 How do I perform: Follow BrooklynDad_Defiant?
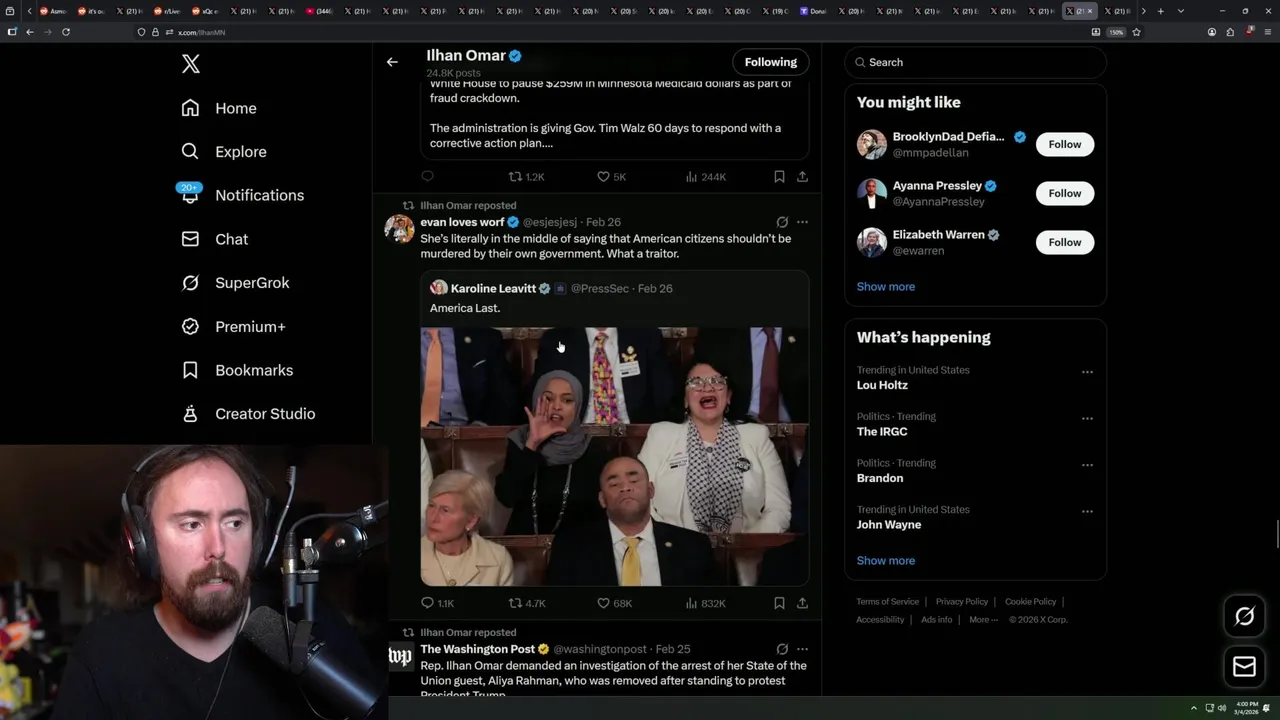click(x=1065, y=144)
